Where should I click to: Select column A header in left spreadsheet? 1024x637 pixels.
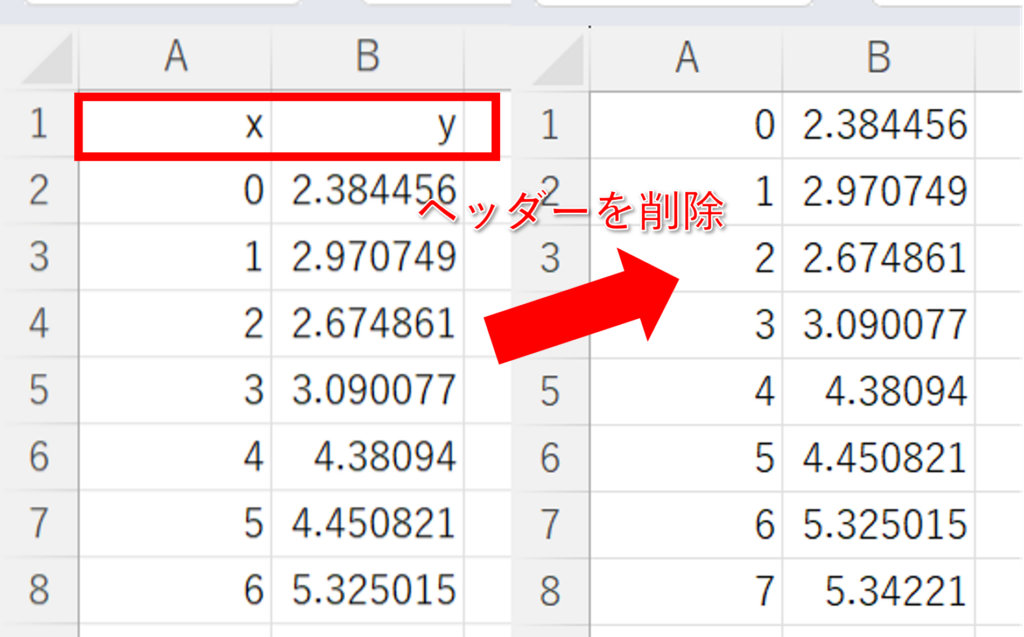coord(175,58)
